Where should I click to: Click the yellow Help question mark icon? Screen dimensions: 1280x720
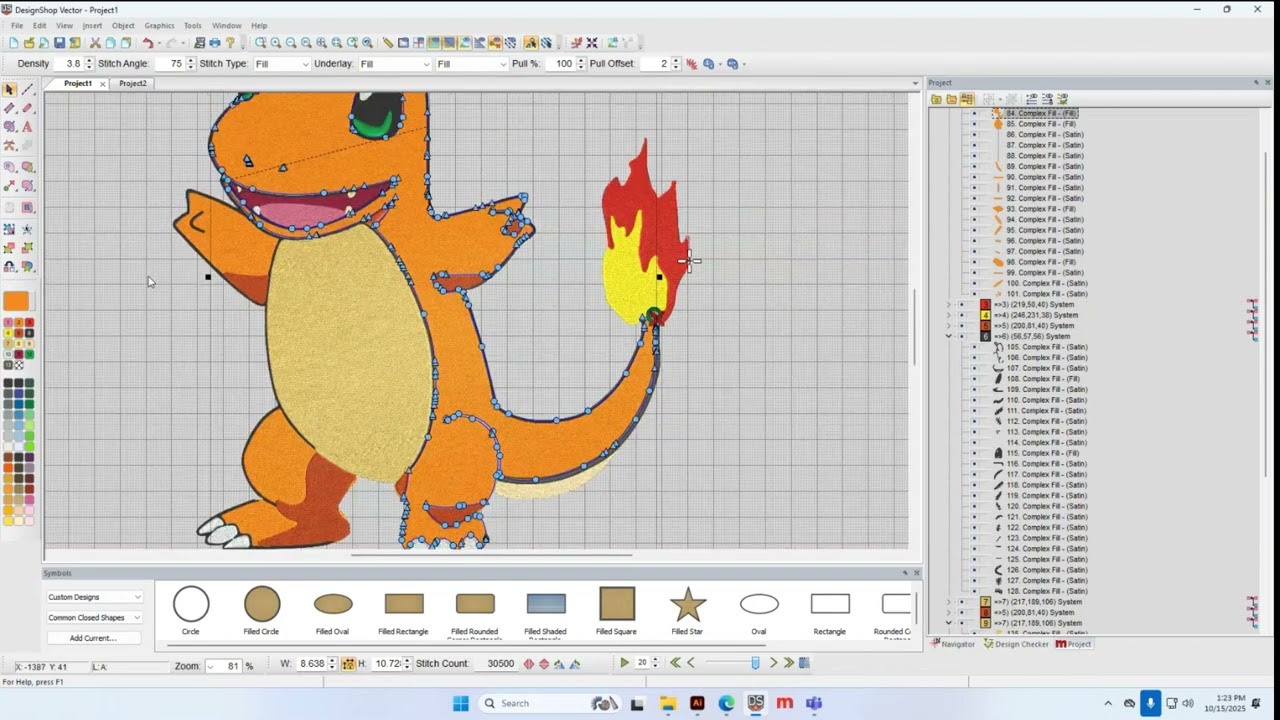tap(230, 43)
